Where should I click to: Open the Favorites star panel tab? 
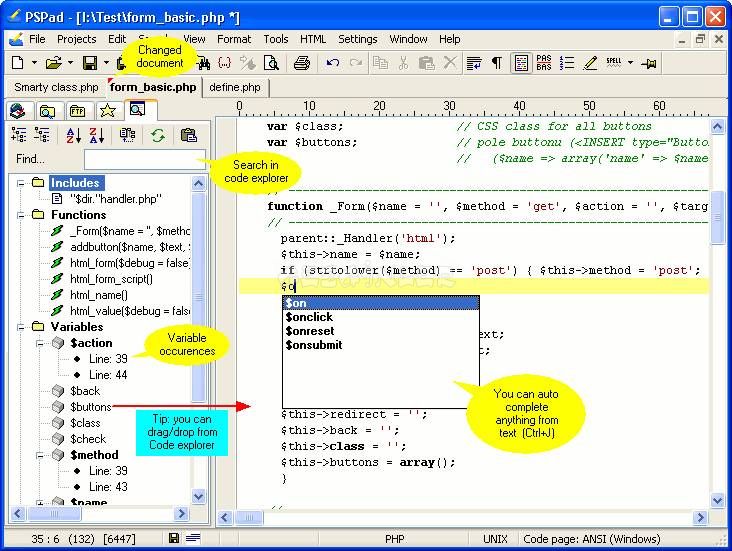107,111
